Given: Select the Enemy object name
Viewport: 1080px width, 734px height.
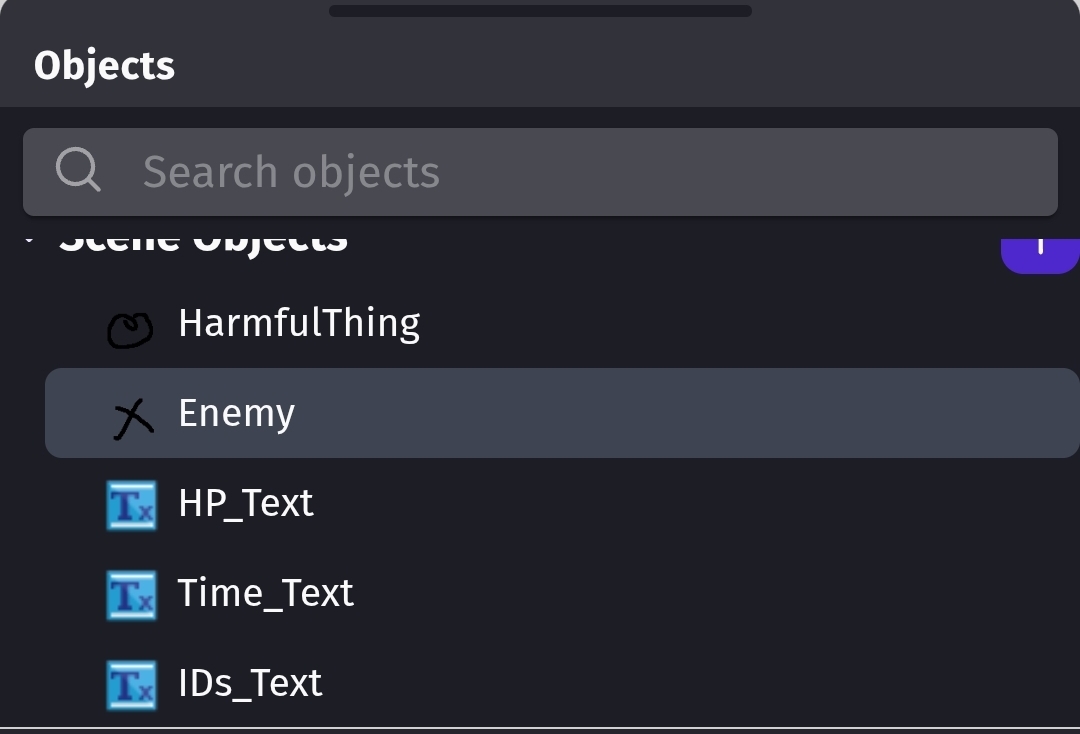Looking at the screenshot, I should [x=236, y=413].
